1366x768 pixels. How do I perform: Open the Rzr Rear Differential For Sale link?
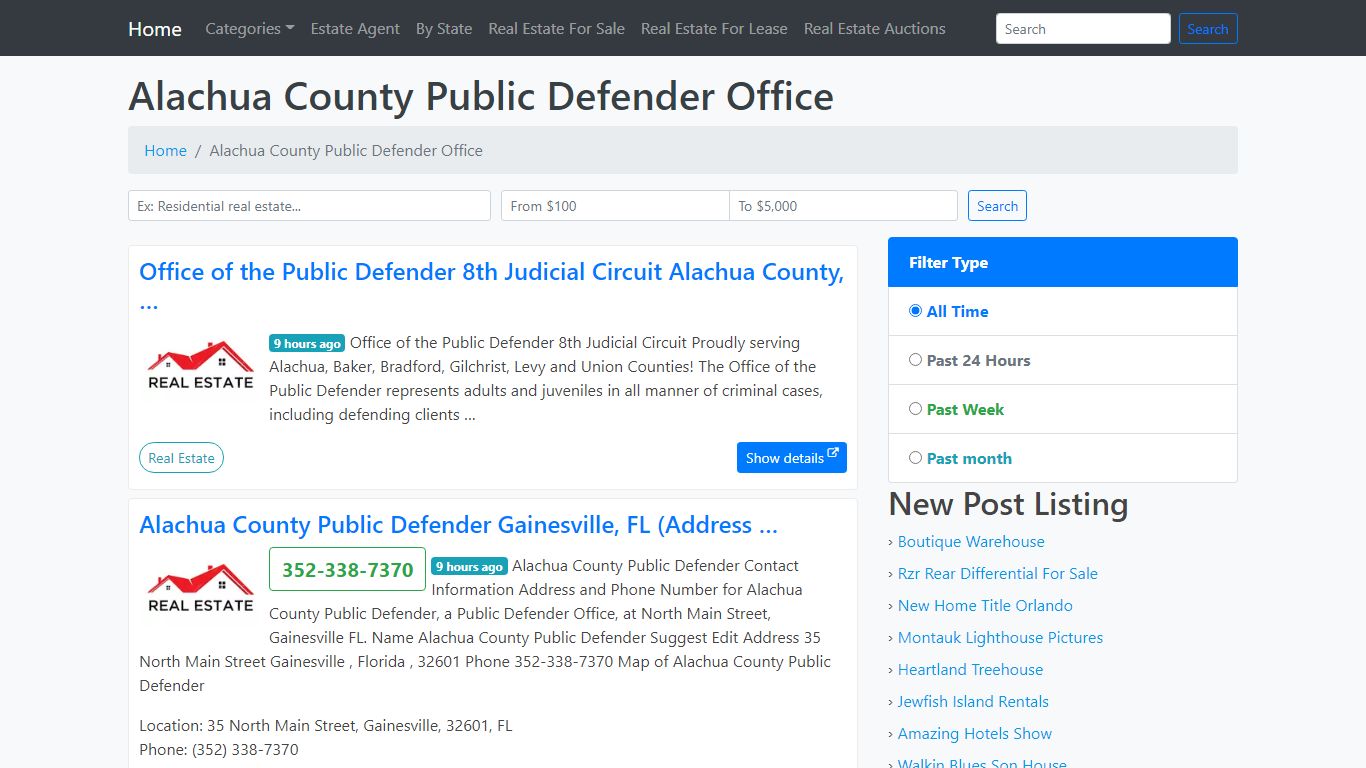click(x=997, y=574)
